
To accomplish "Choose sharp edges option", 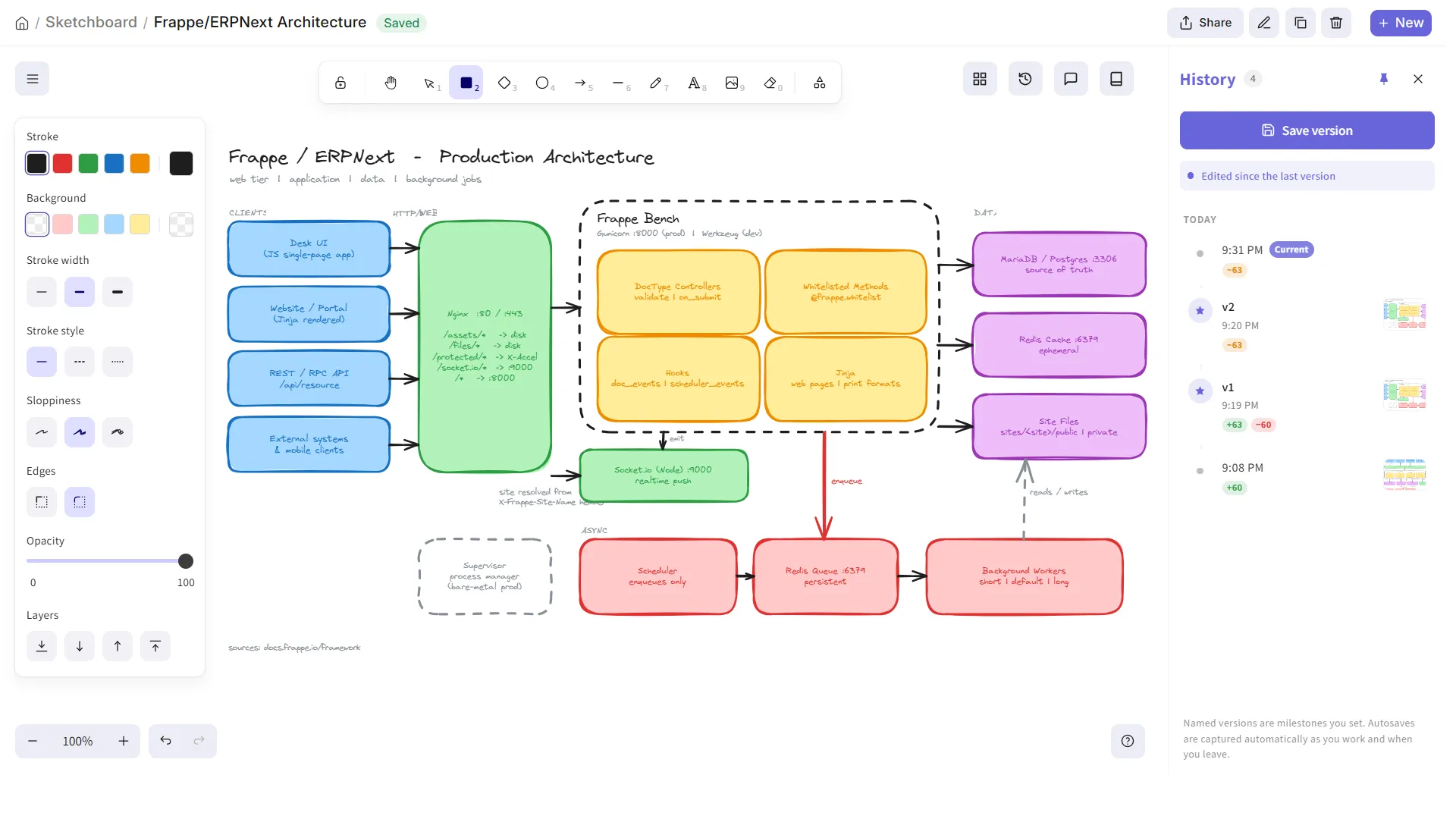I will (x=42, y=502).
